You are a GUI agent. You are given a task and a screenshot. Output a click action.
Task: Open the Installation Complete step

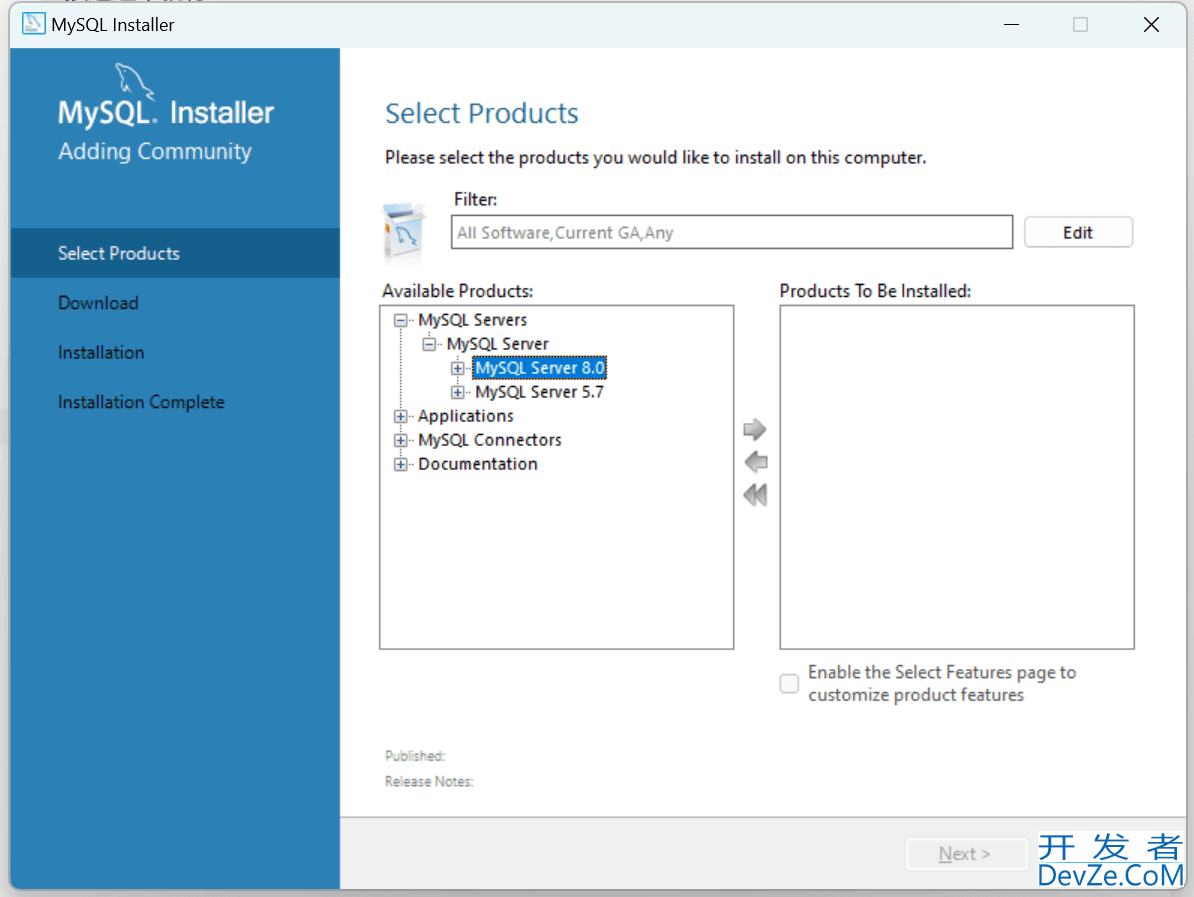click(142, 402)
